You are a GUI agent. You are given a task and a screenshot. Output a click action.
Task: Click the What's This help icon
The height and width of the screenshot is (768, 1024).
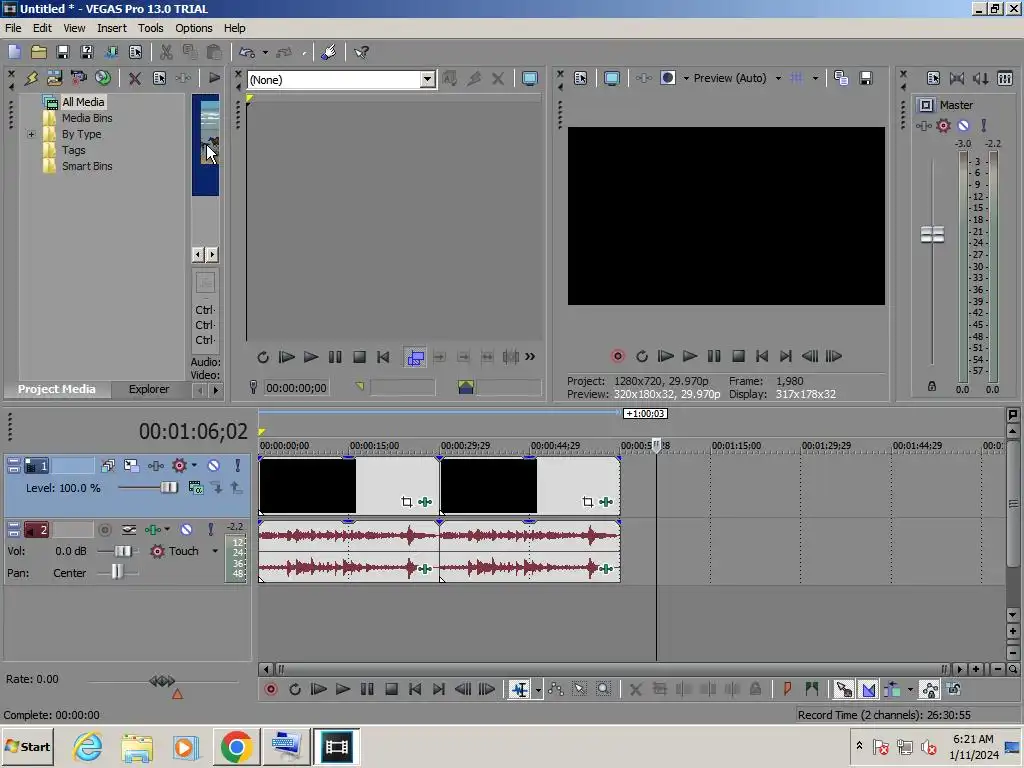coord(361,52)
